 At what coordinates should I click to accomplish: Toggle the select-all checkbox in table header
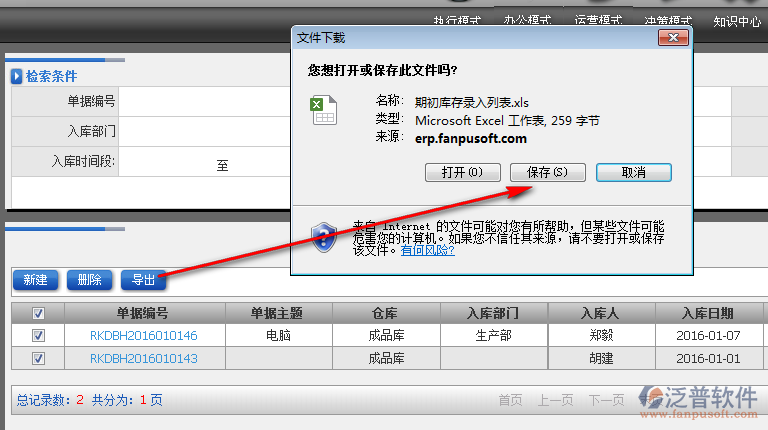tap(38, 313)
